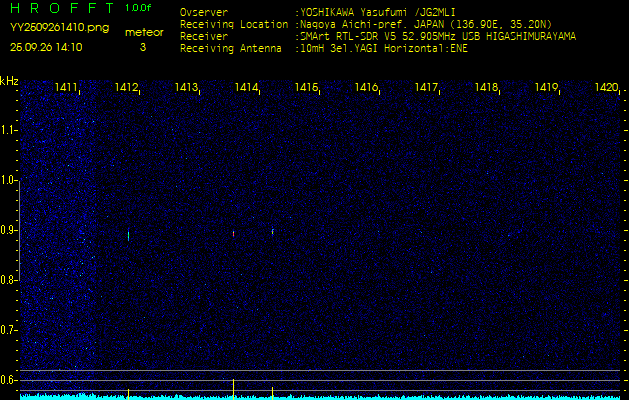This screenshot has width=629, height=400.
Task: Click the kHz axis unit label
Action: [9, 80]
